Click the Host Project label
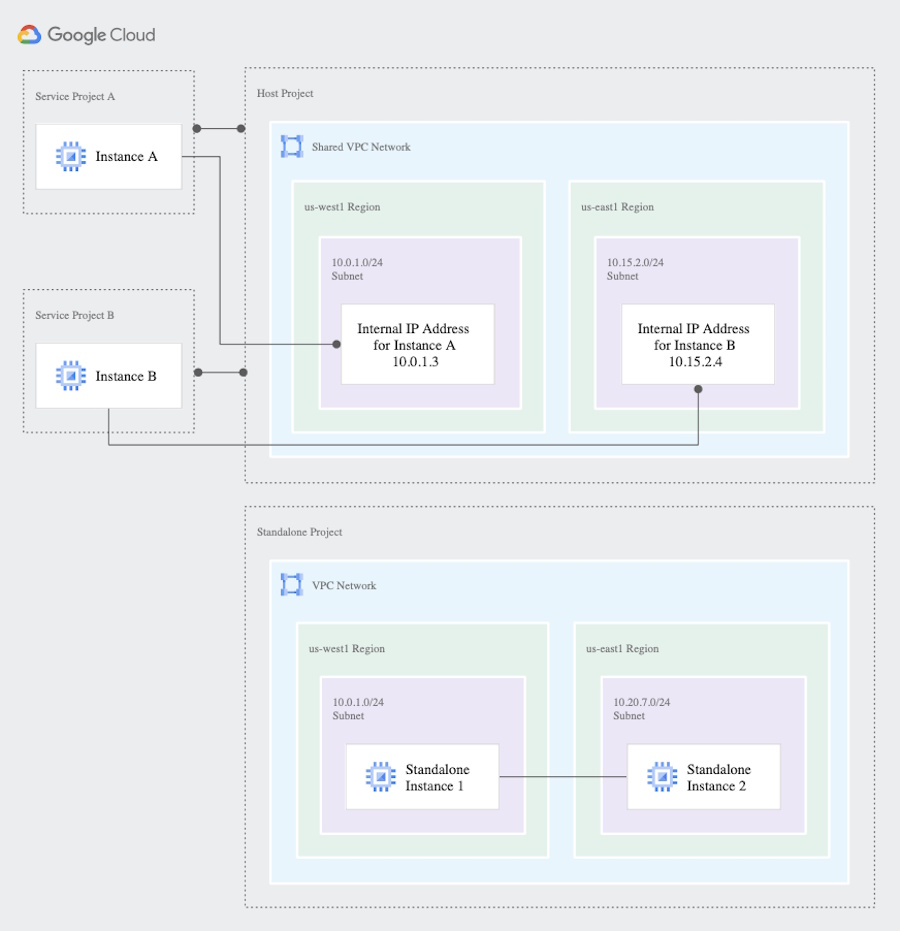Image resolution: width=900 pixels, height=931 pixels. point(285,93)
